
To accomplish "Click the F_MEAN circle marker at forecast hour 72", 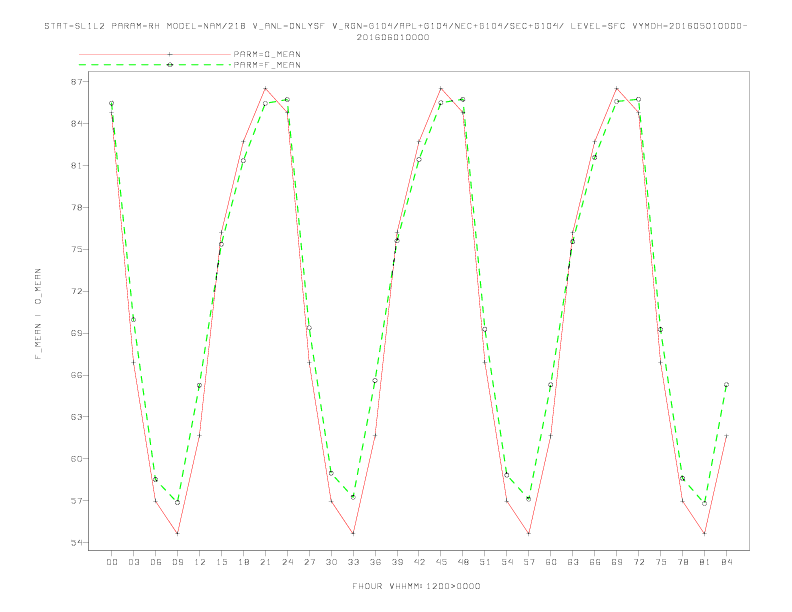I will tap(638, 99).
